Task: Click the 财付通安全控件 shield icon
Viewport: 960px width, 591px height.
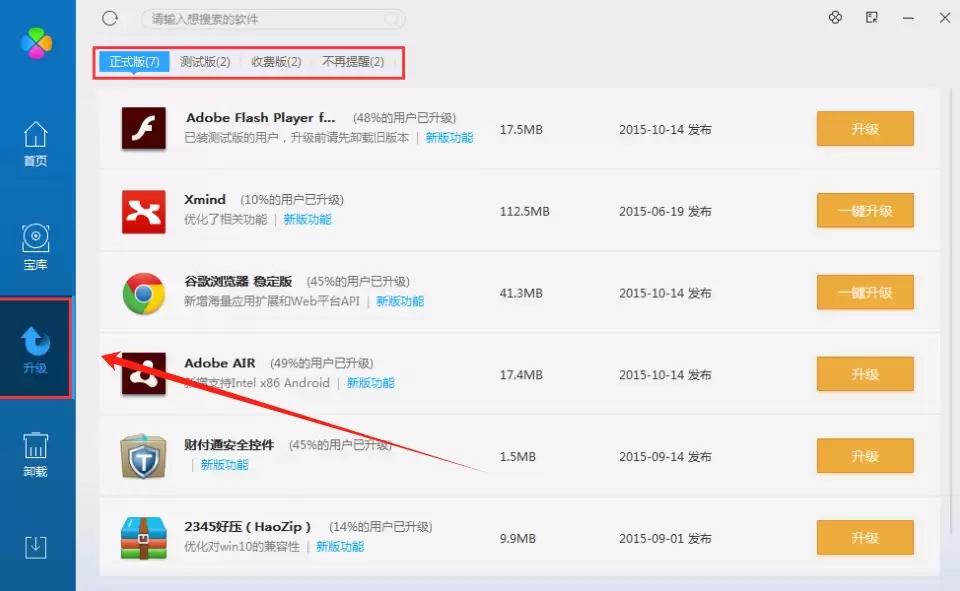Action: point(143,456)
